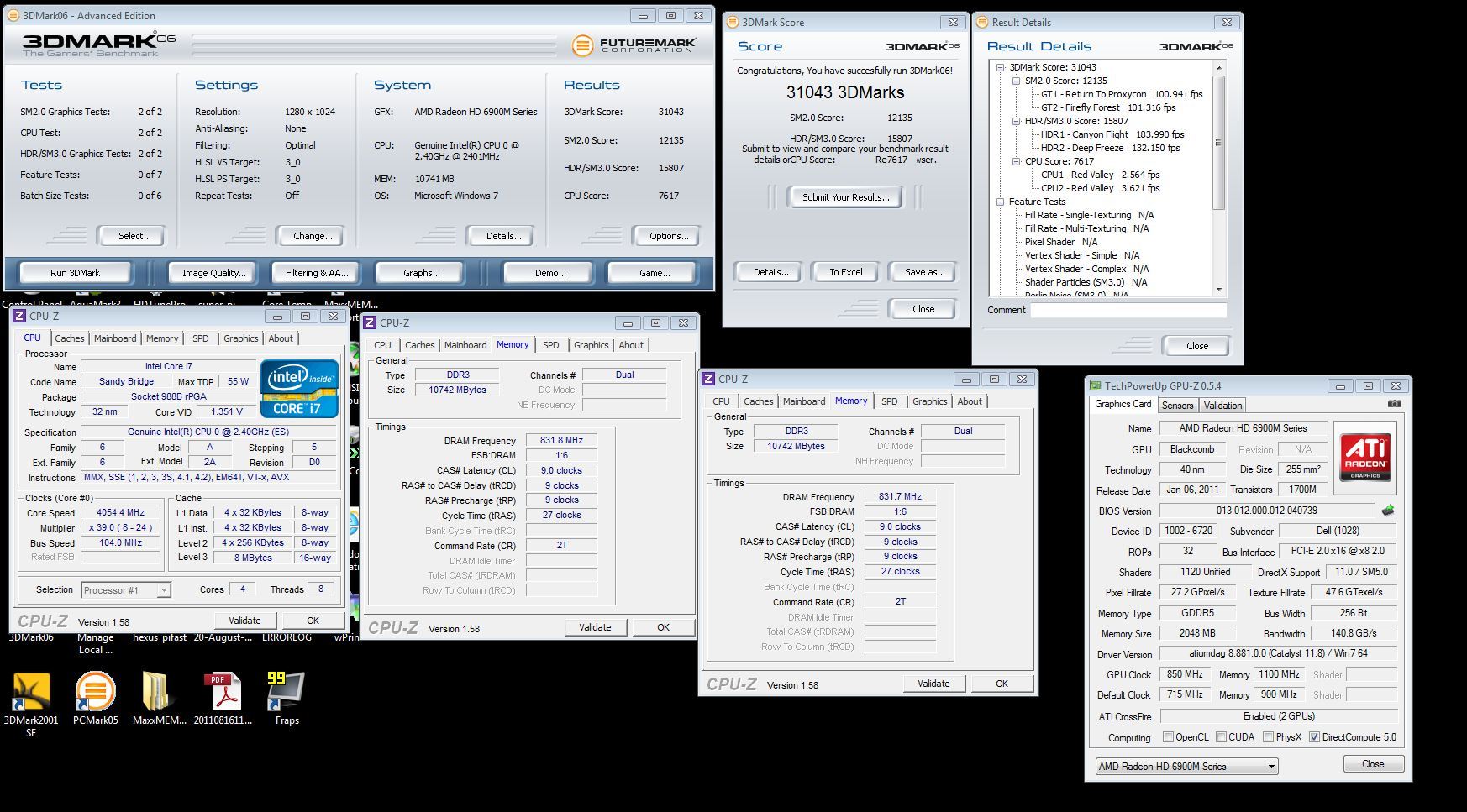Click Submit Your Results... button
Viewport: 1467px width, 812px height.
click(x=845, y=197)
